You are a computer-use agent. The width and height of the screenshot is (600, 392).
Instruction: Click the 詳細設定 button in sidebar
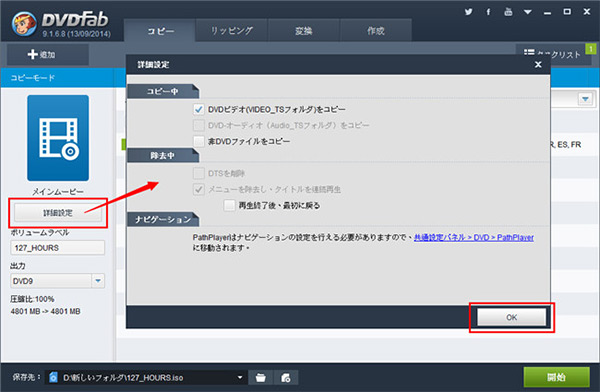pyautogui.click(x=58, y=213)
